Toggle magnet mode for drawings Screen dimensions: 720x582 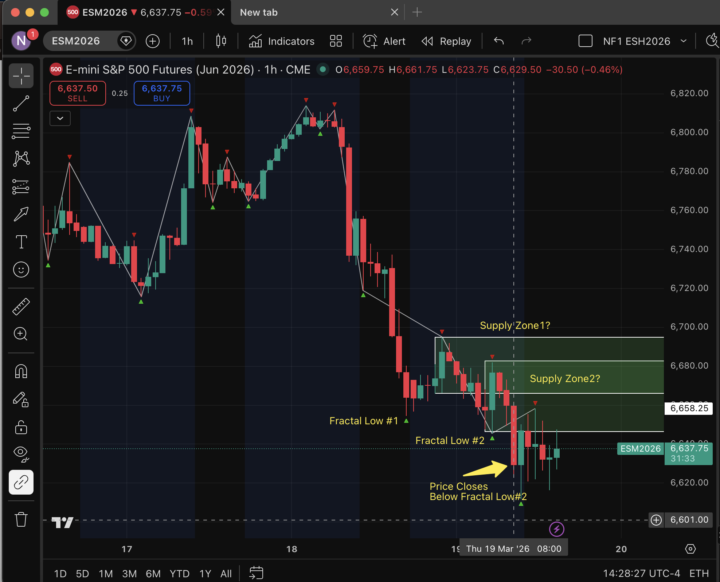click(x=21, y=371)
